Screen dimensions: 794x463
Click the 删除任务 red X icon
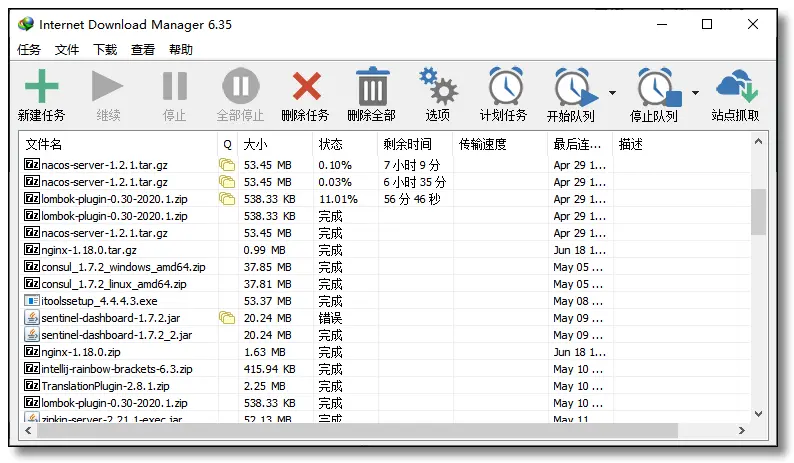pos(306,86)
